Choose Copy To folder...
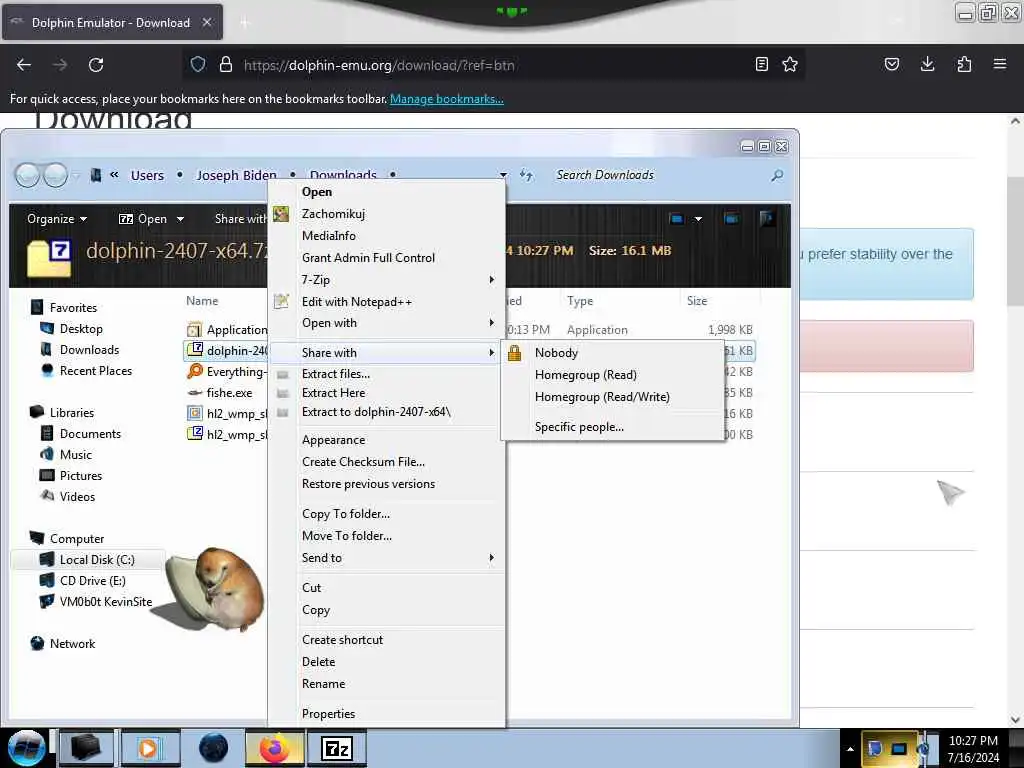 [x=387, y=514]
